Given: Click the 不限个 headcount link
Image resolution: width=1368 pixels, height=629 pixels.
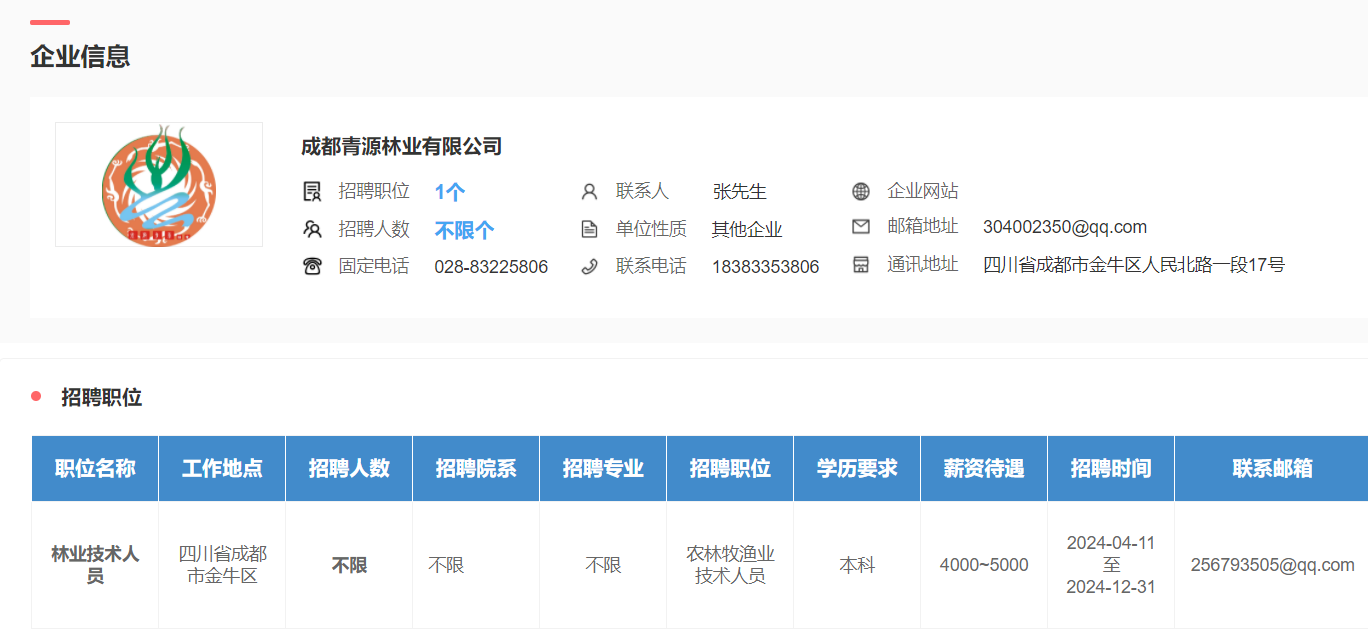Looking at the screenshot, I should [464, 230].
